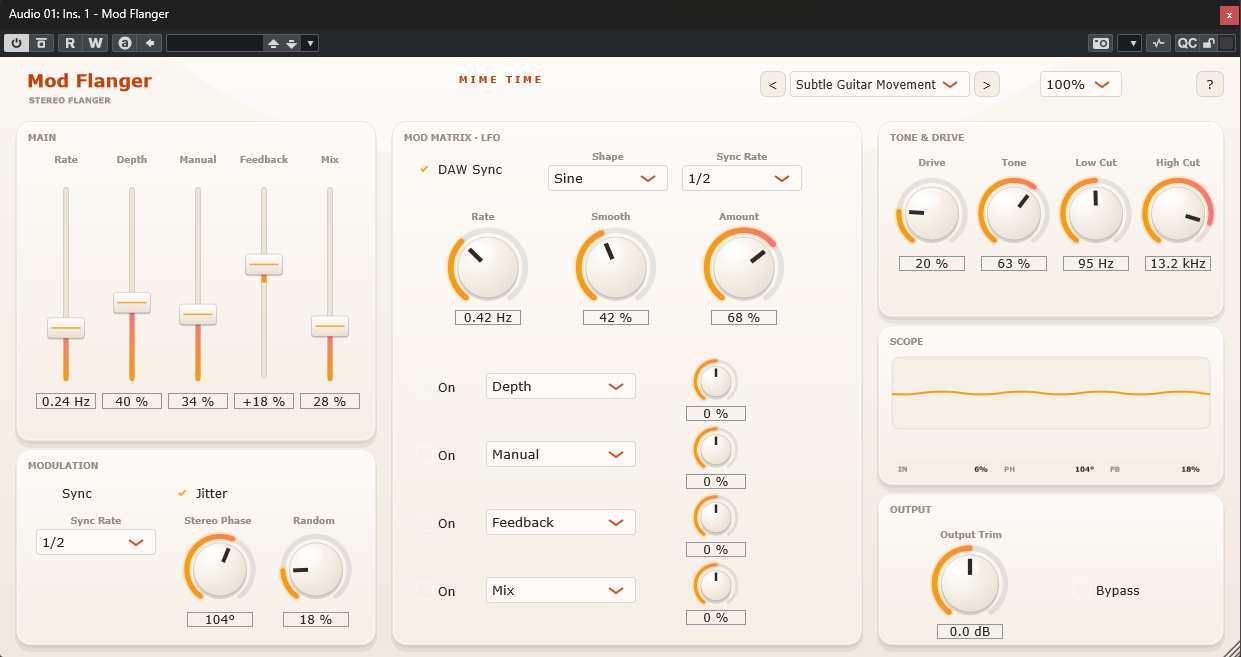Click the Feedback slider handle in Main
This screenshot has height=657, width=1241.
coord(264,264)
